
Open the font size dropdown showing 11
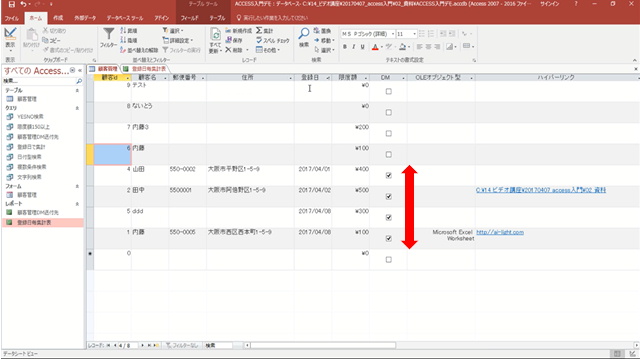tap(414, 34)
